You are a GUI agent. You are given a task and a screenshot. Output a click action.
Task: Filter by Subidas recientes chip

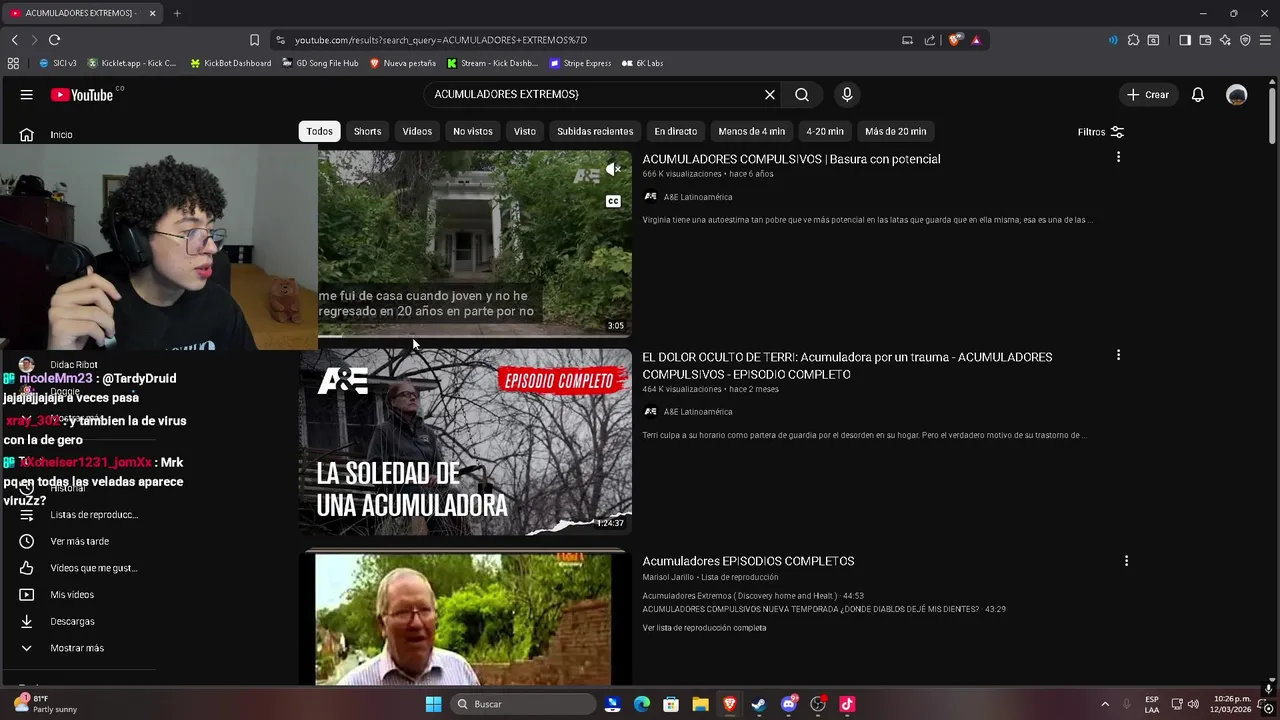(595, 131)
